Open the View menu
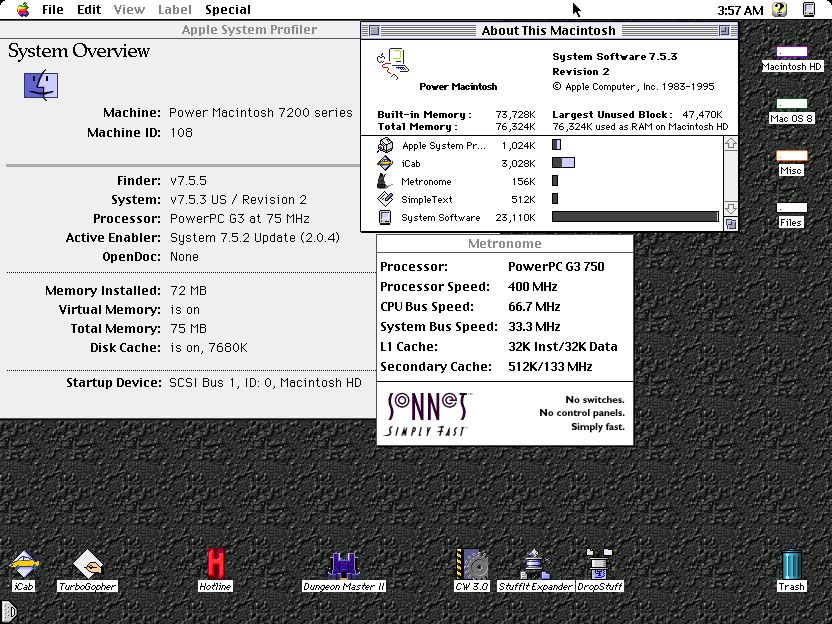The image size is (832, 624). (x=129, y=10)
